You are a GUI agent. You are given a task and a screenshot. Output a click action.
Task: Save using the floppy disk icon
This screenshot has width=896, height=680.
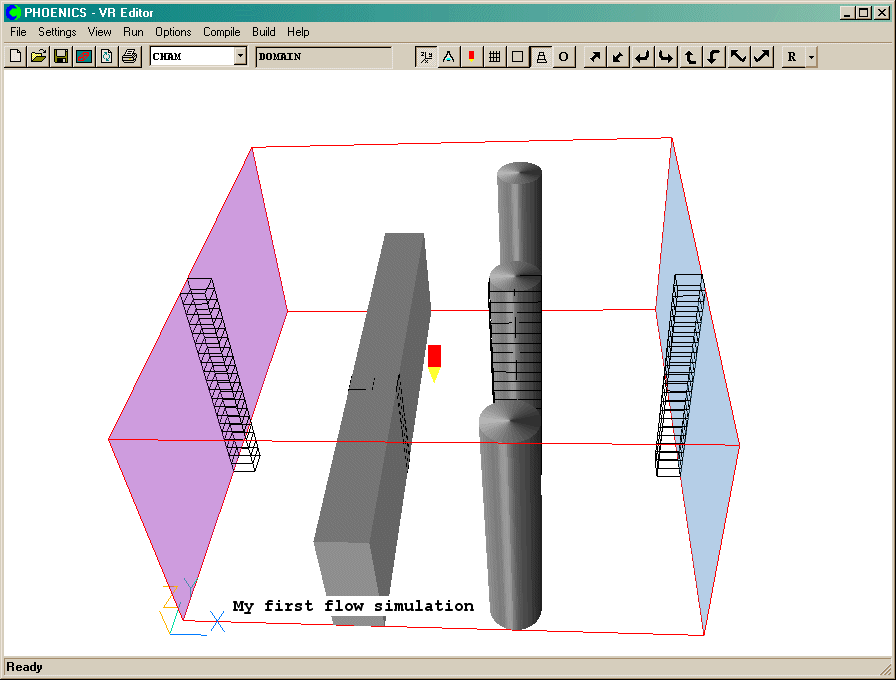(x=61, y=57)
